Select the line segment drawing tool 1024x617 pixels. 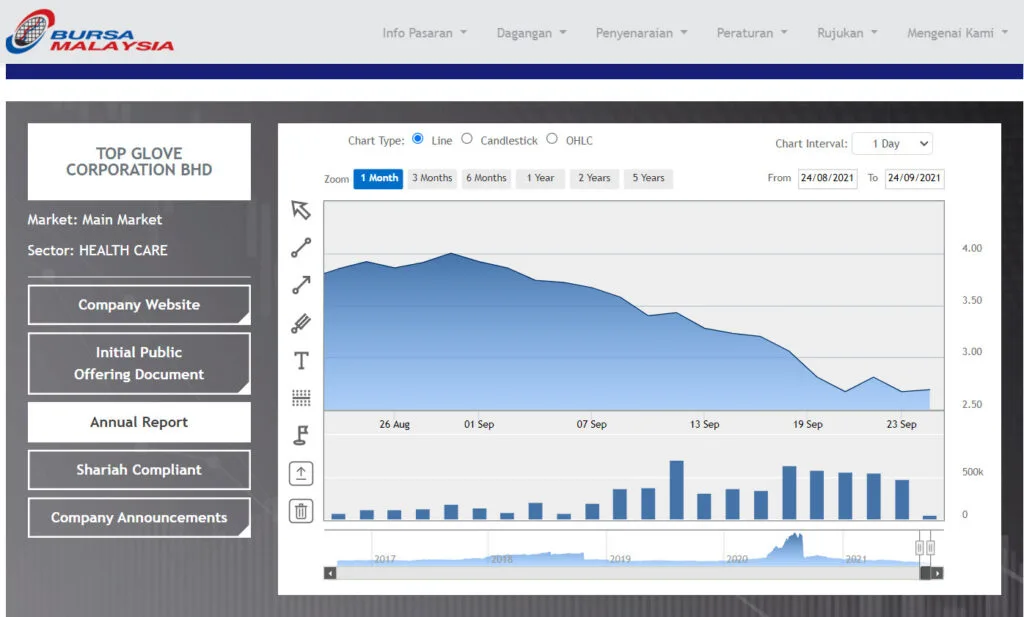pyautogui.click(x=301, y=247)
